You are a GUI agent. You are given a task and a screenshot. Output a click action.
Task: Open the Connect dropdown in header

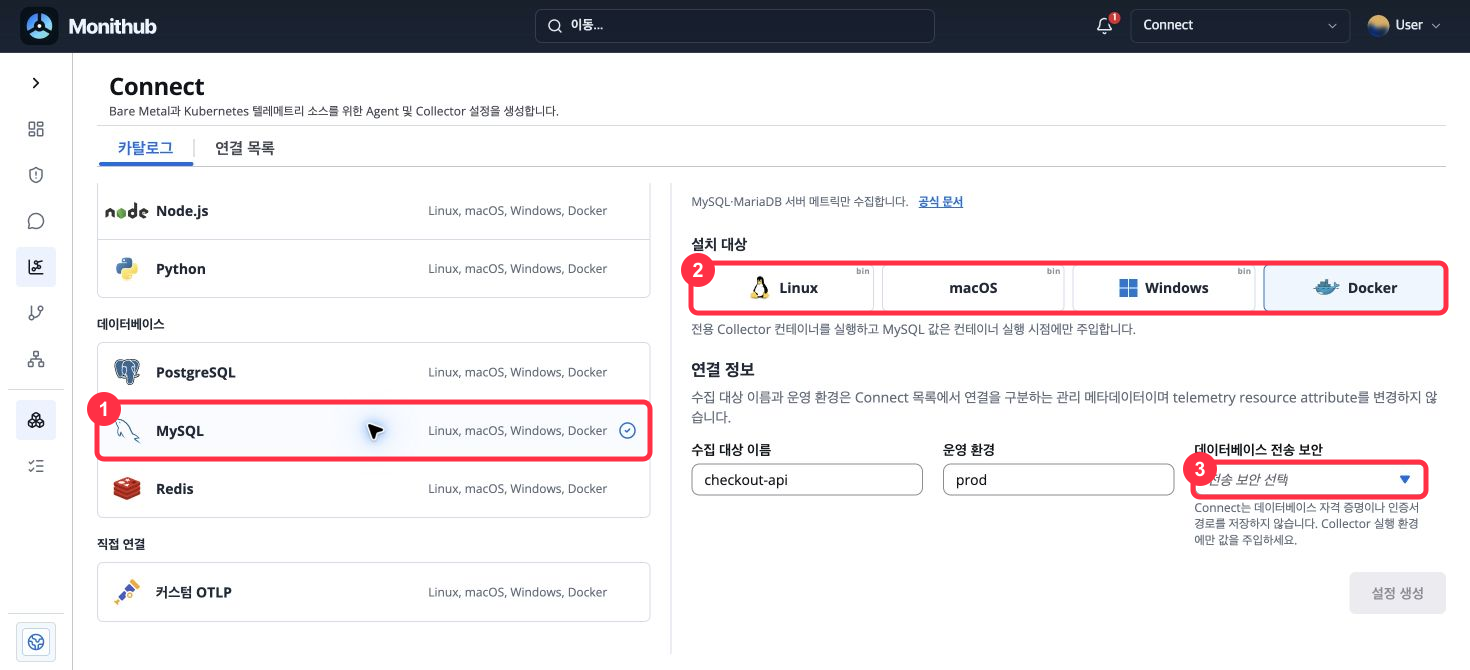[1240, 26]
